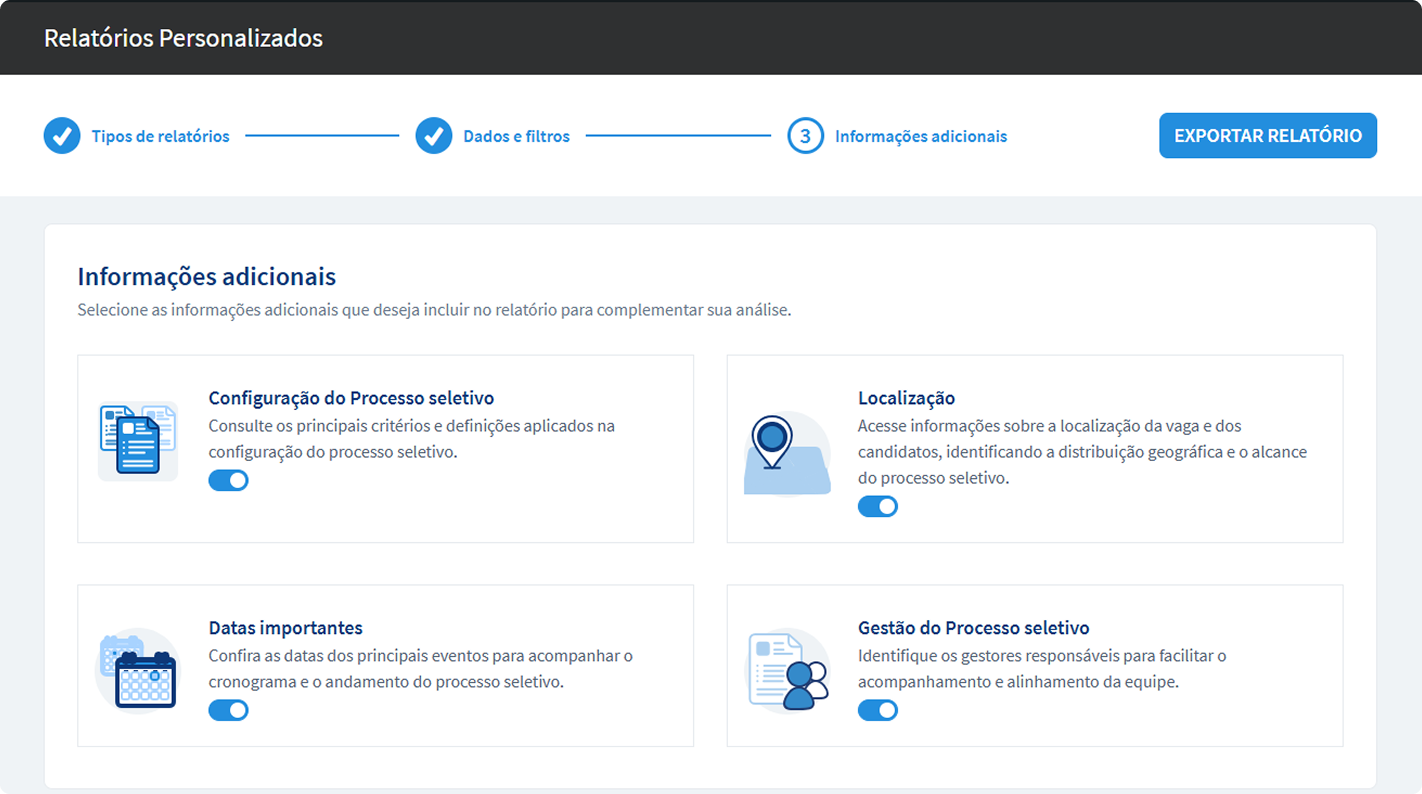Viewport: 1422px width, 794px height.
Task: Select the Datas importantes card heading
Action: pos(285,628)
